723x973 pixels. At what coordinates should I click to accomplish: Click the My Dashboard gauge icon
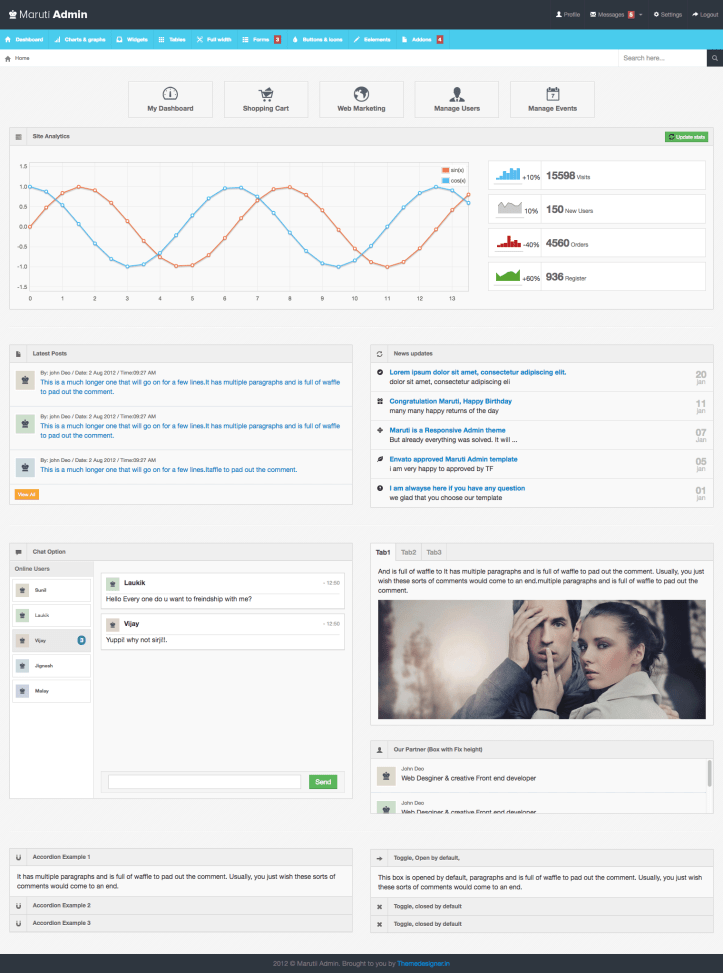point(170,94)
